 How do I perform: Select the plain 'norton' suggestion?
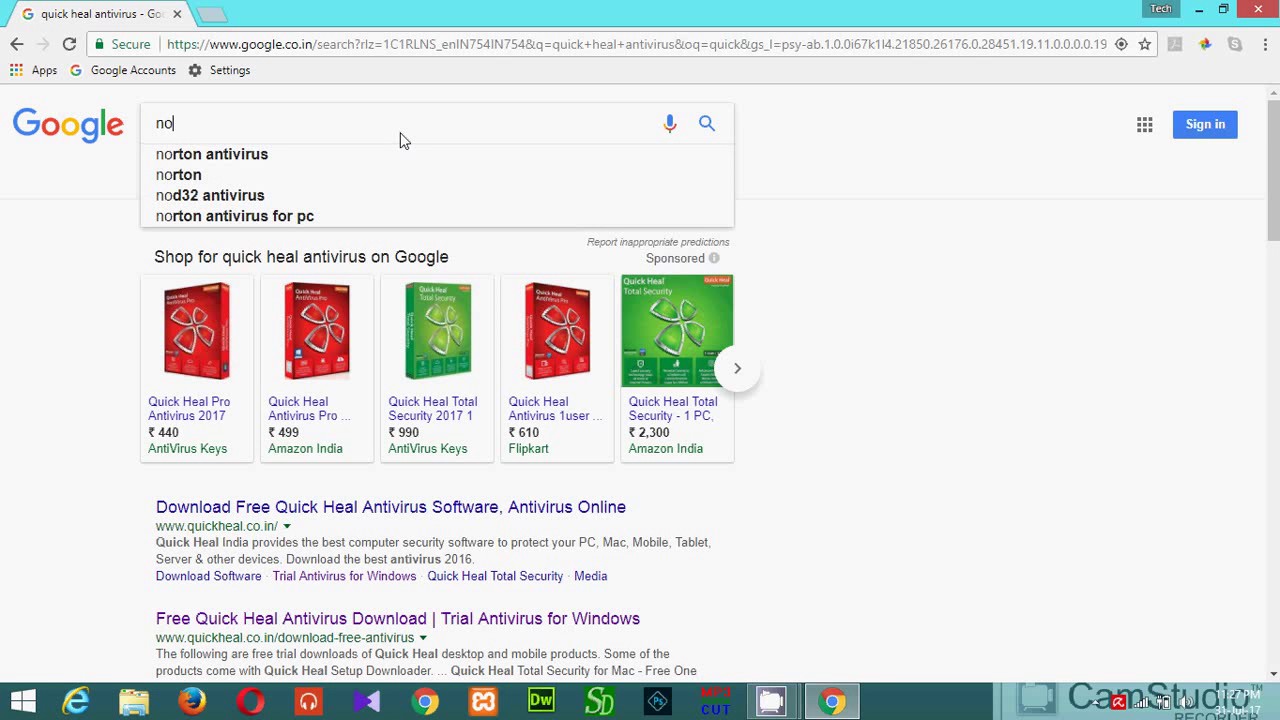pos(437,175)
